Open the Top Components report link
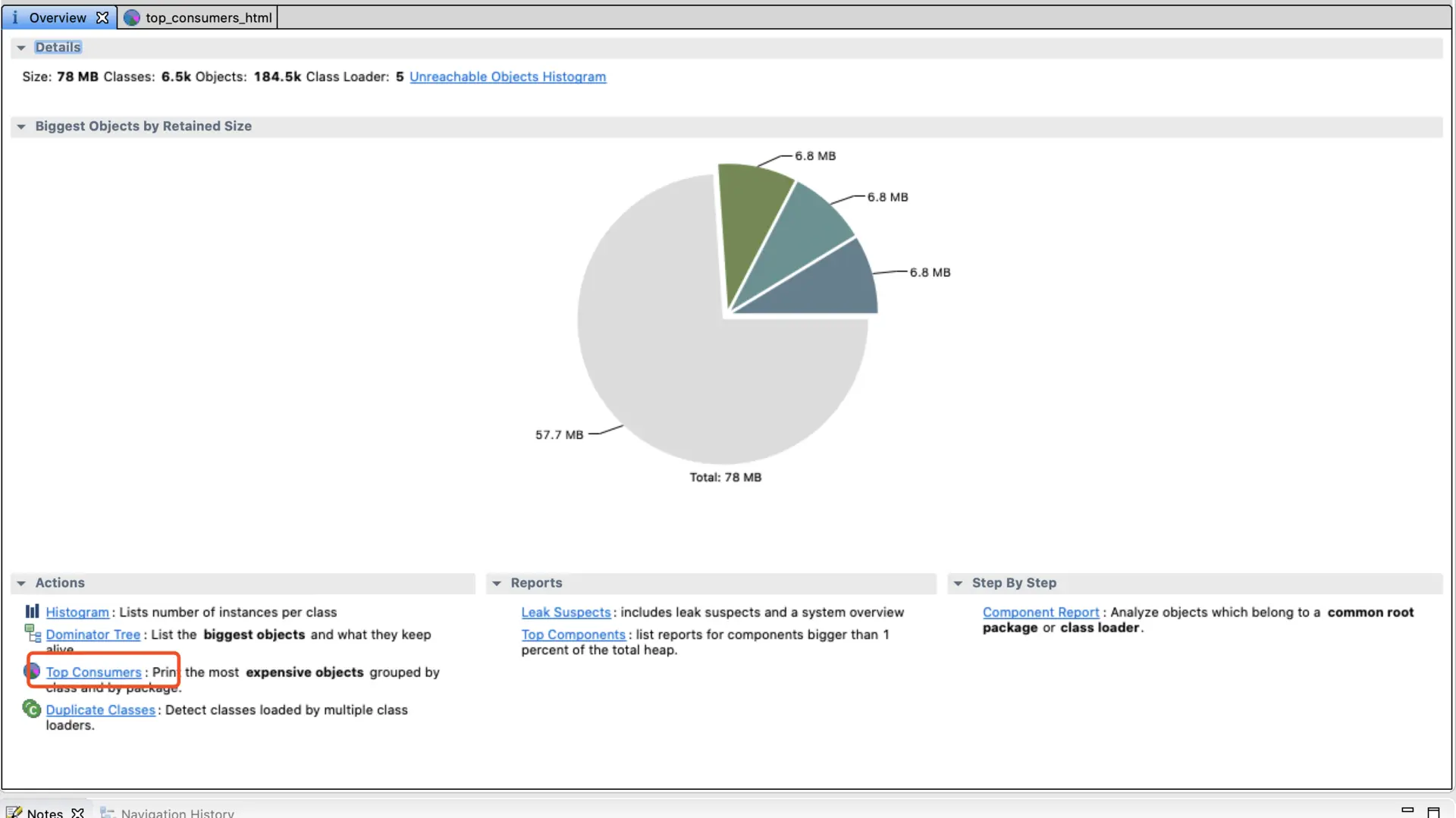 (573, 635)
